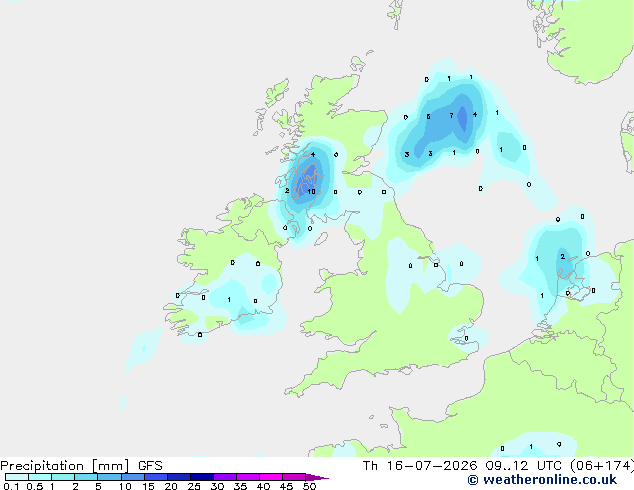This screenshot has width=634, height=490.
Task: Select the 40–45 mm magenta legend swatch
Action: tap(271, 477)
